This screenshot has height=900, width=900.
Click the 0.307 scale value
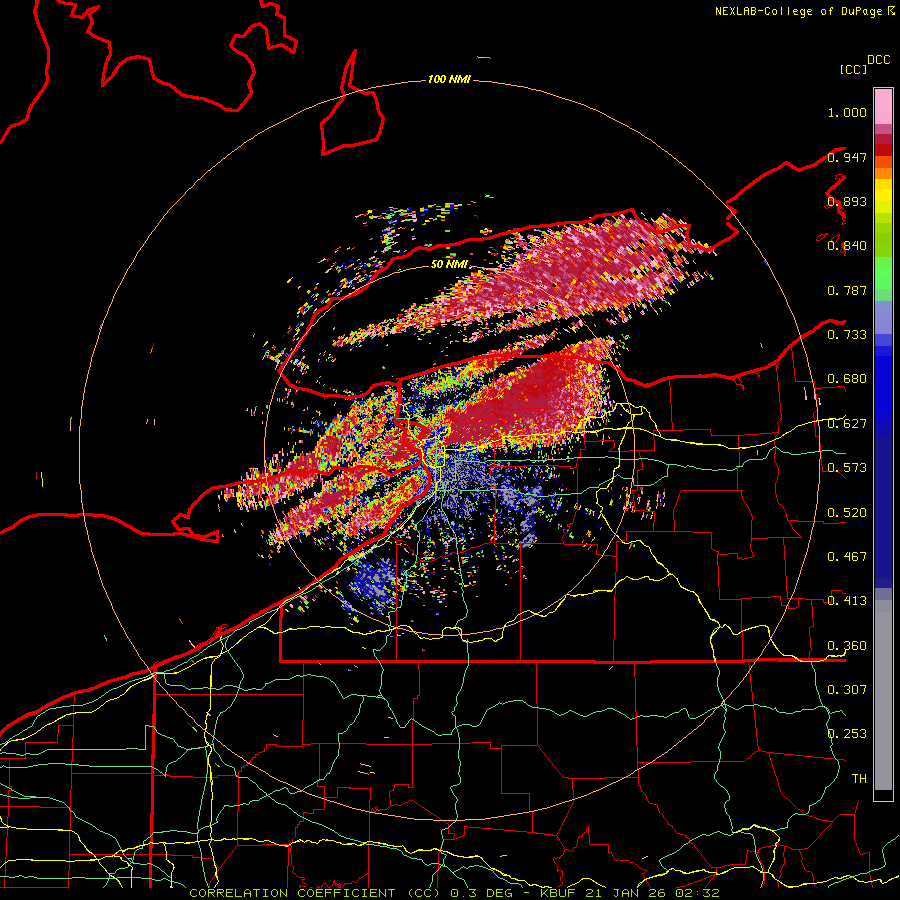847,690
